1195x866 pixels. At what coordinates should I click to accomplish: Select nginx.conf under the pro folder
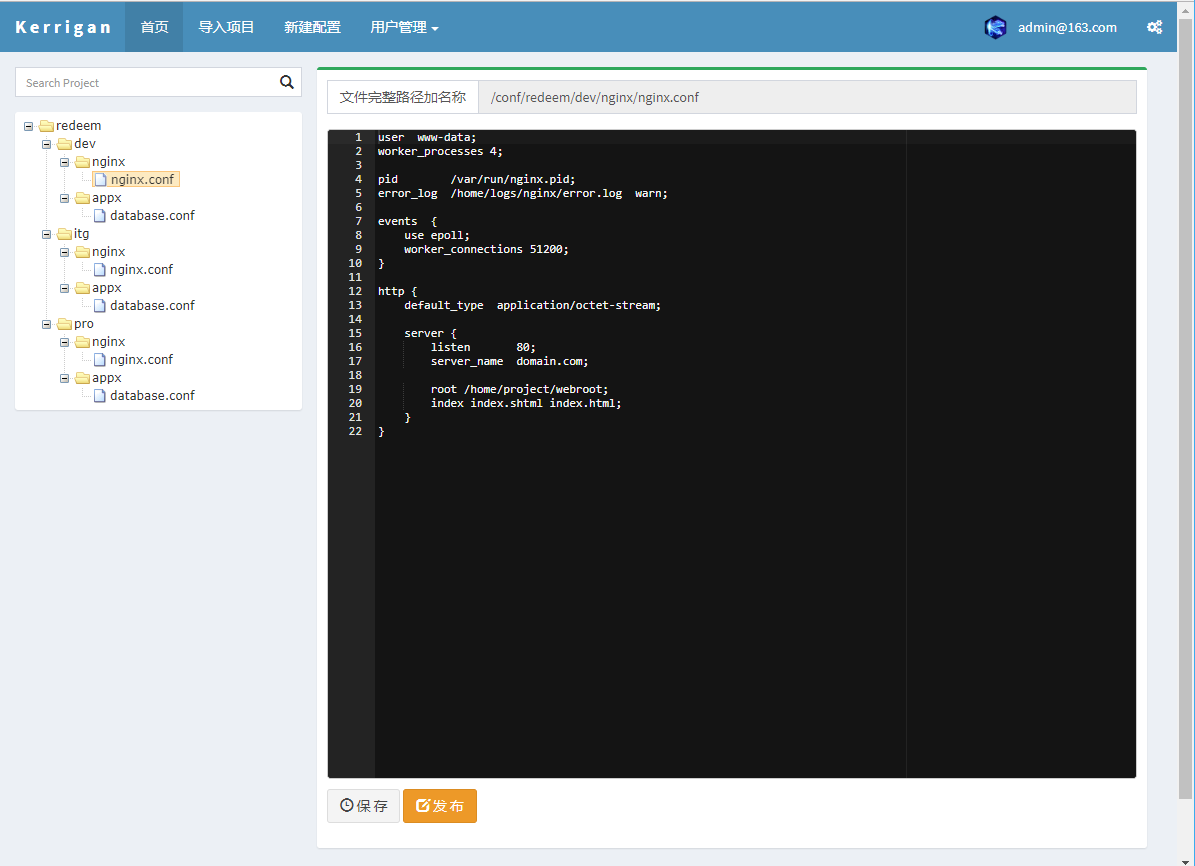click(141, 360)
